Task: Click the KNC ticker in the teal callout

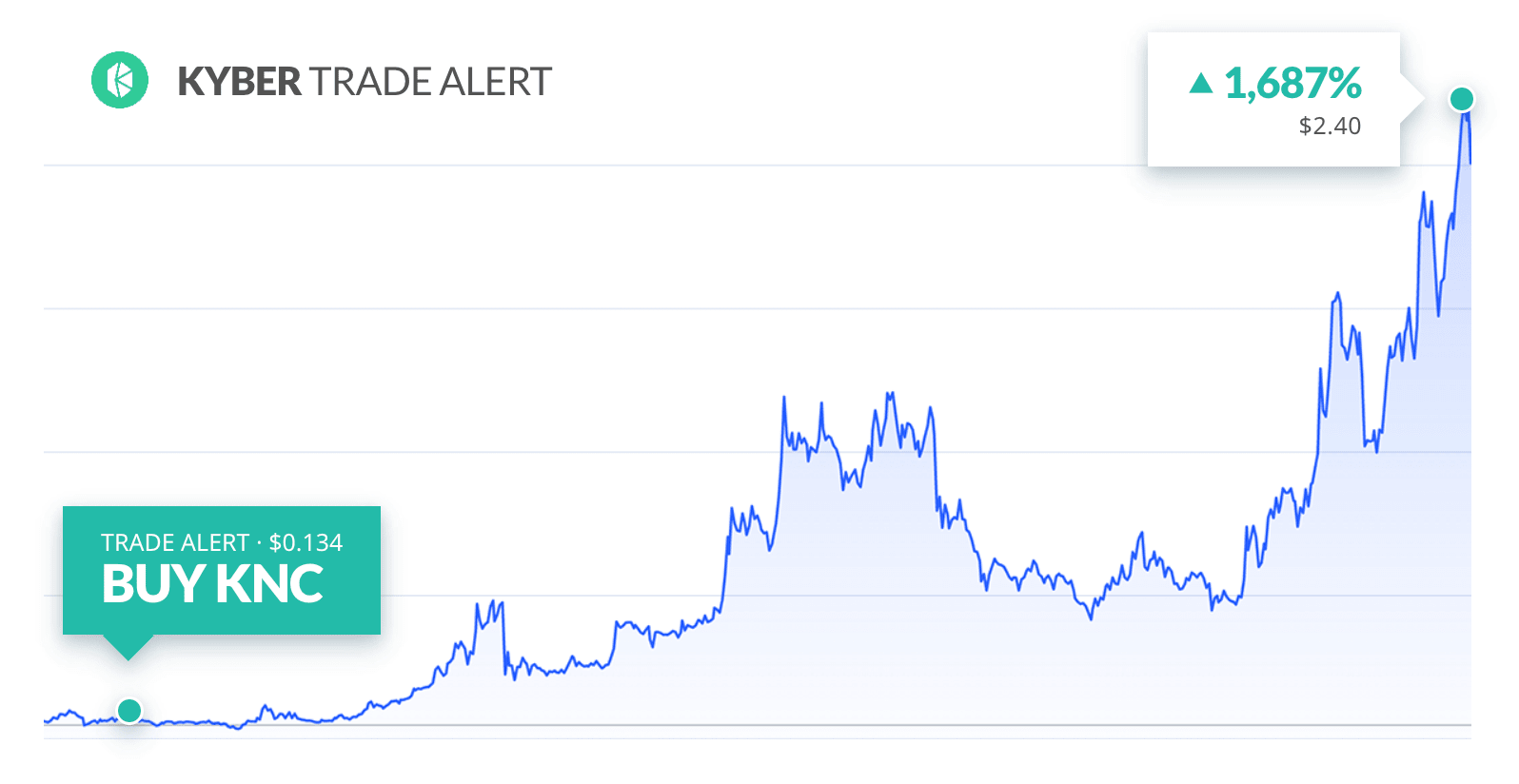Action: 269,584
